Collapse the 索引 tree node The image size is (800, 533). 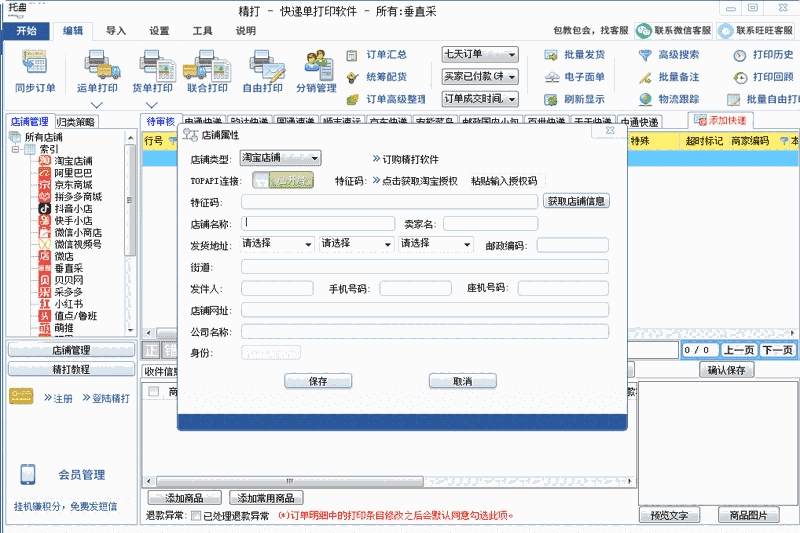point(15,149)
